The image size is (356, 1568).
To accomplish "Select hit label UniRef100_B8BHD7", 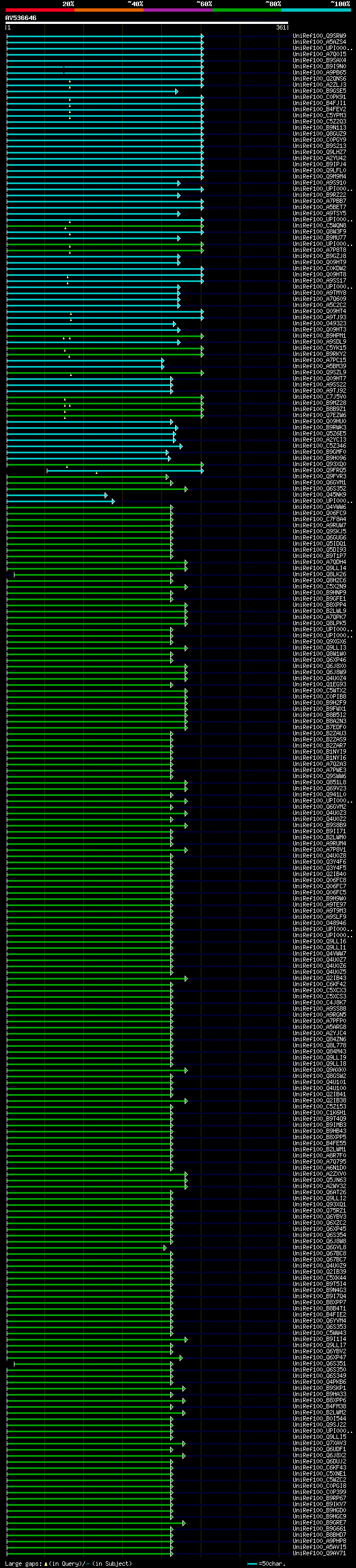I will [x=319, y=1535].
